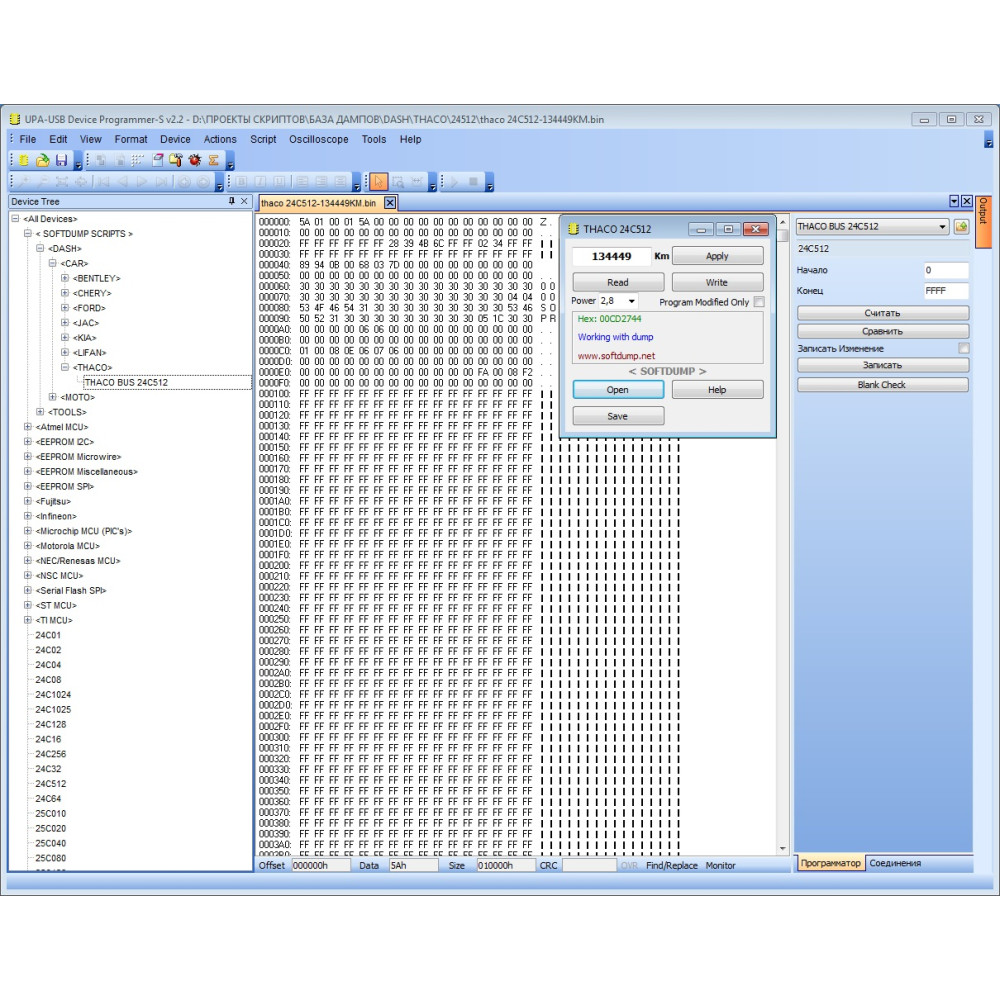Click the script Stop square icon
This screenshot has width=1000, height=1000.
pyautogui.click(x=473, y=182)
